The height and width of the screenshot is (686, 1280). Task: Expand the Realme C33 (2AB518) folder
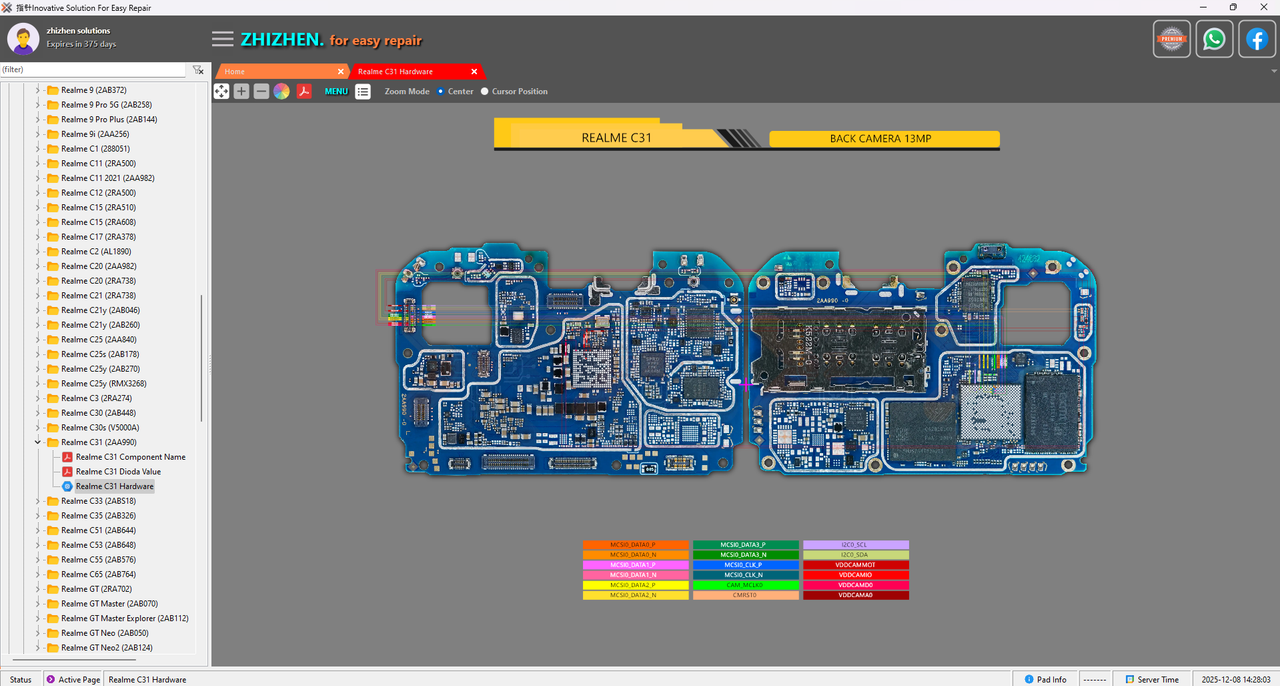click(38, 501)
